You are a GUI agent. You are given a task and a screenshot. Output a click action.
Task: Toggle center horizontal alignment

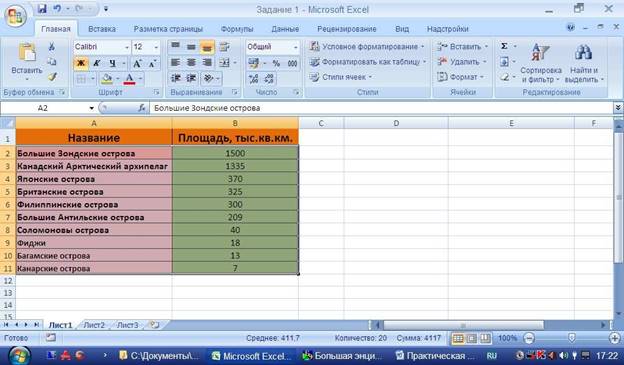tap(191, 62)
